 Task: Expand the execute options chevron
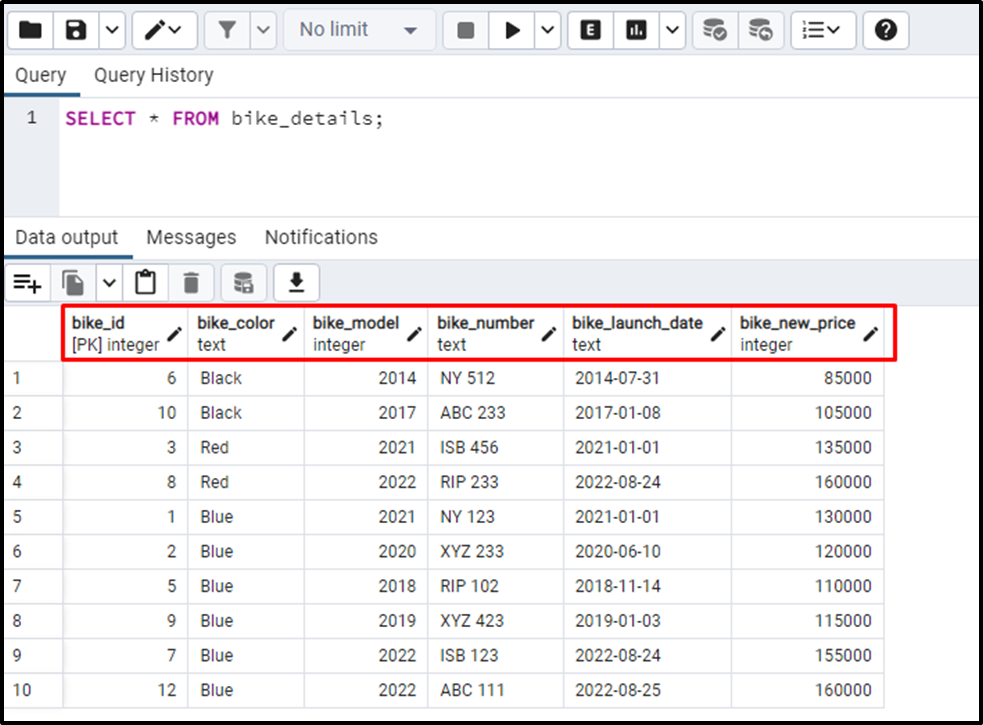(545, 30)
